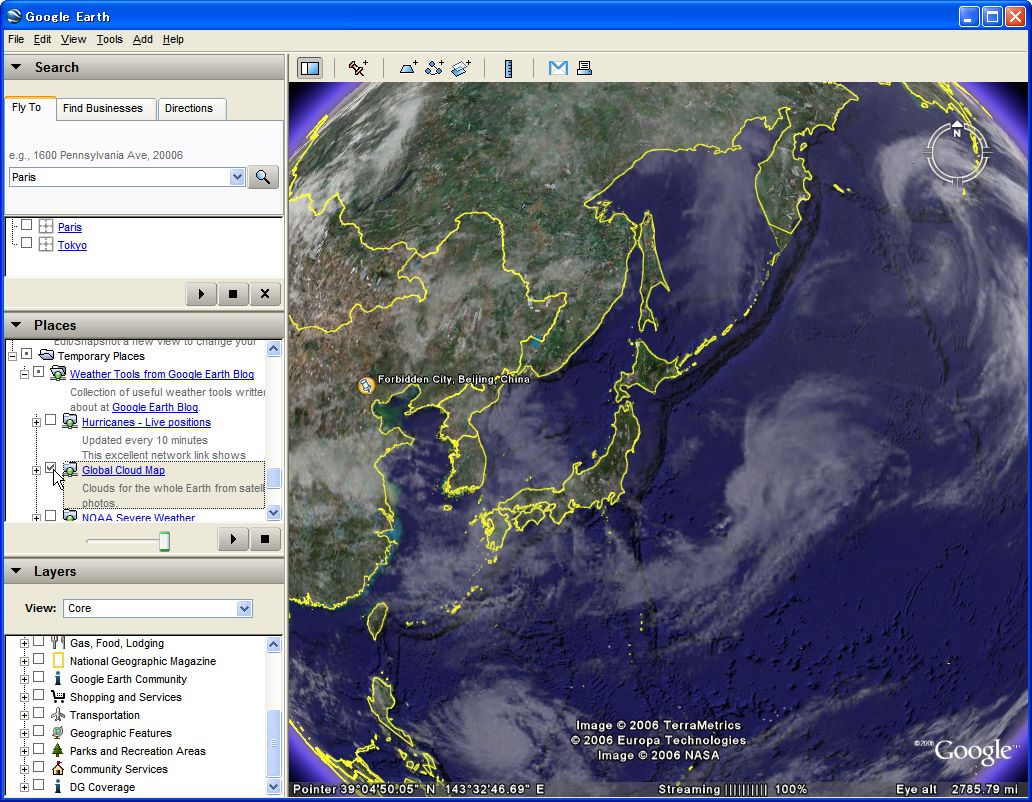
Task: Click the Places list scroll down arrow
Action: tap(274, 512)
